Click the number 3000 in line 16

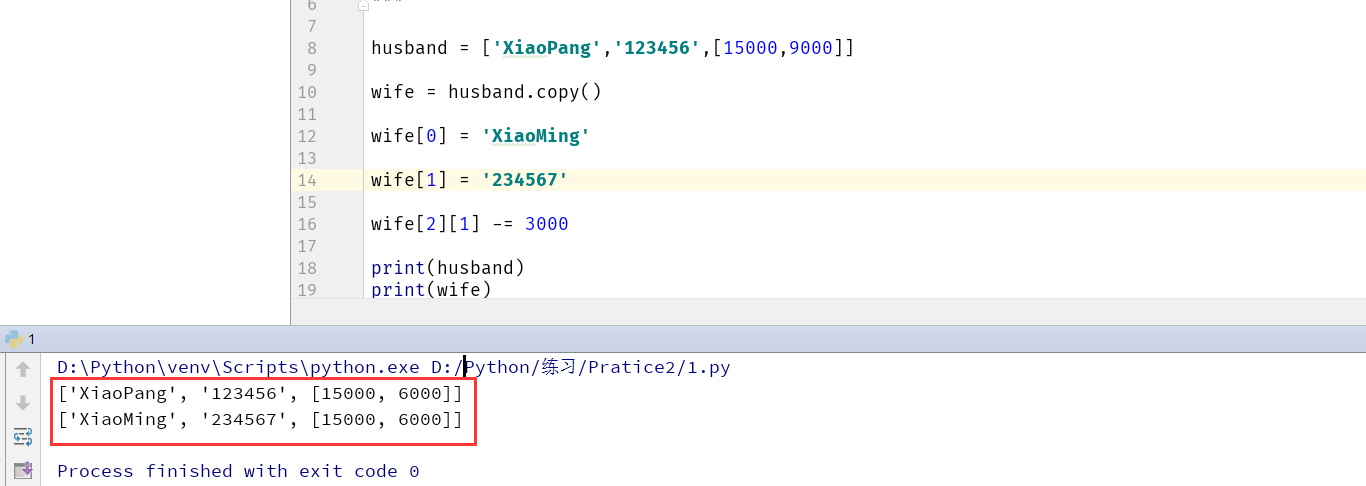tap(547, 224)
